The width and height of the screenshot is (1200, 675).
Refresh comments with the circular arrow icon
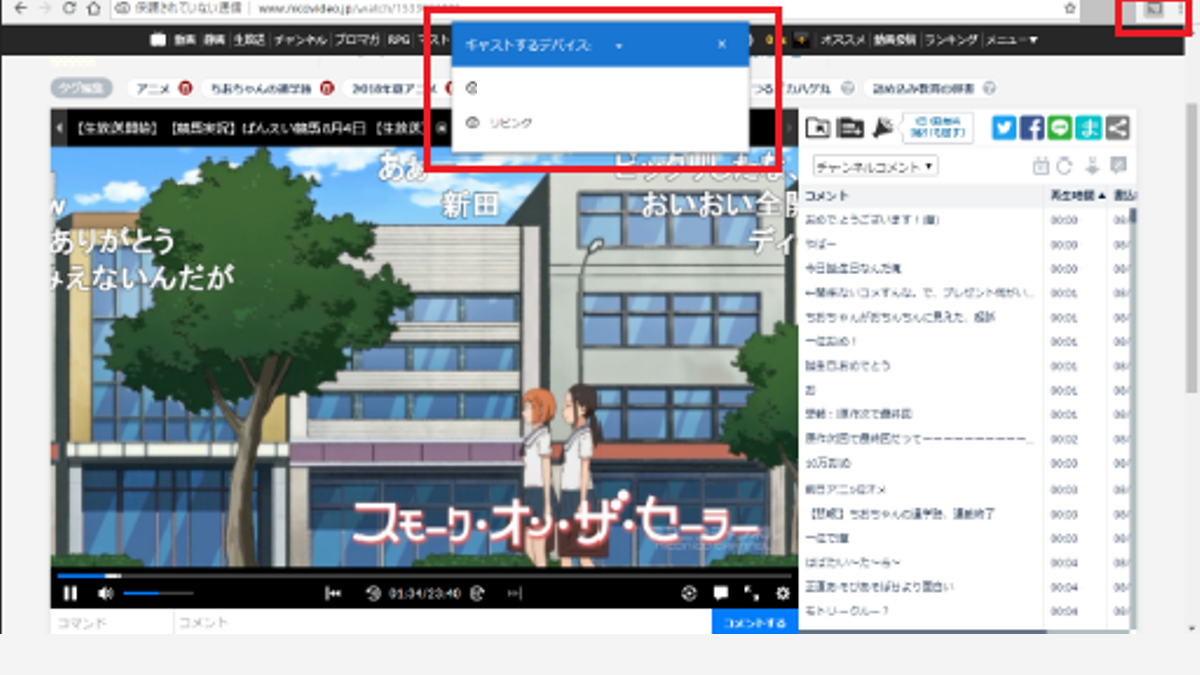(x=1065, y=167)
